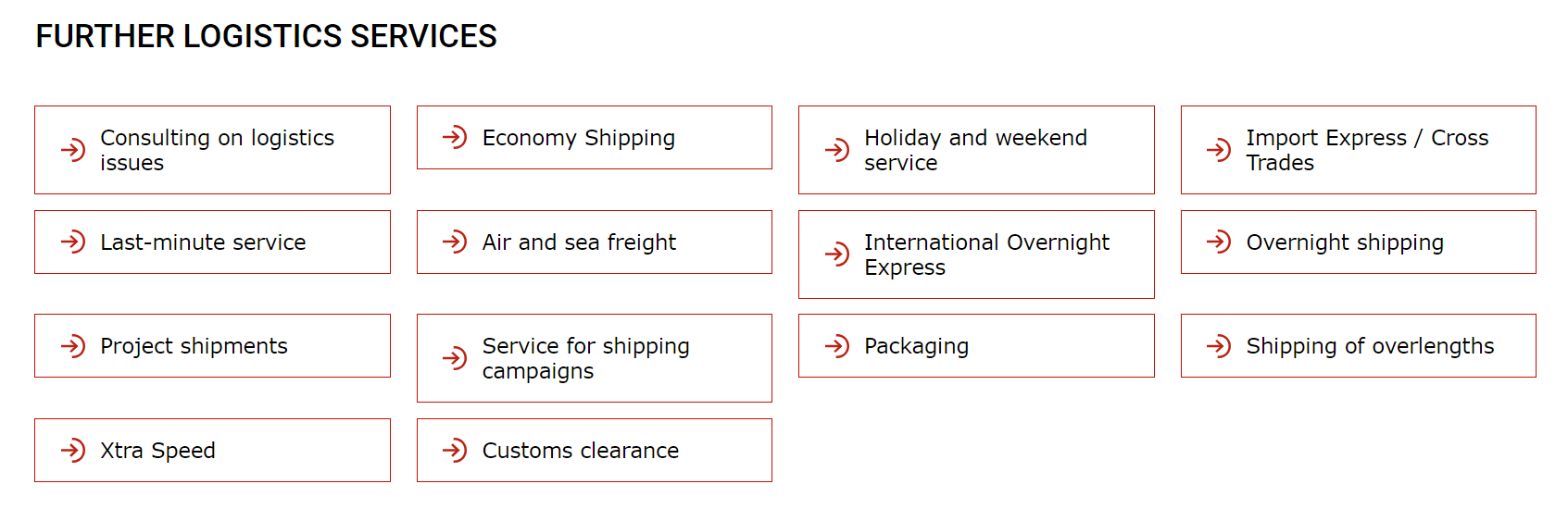The height and width of the screenshot is (509, 1568).
Task: Go to Import Express / Cross Trades
Action: pyautogui.click(x=1358, y=150)
